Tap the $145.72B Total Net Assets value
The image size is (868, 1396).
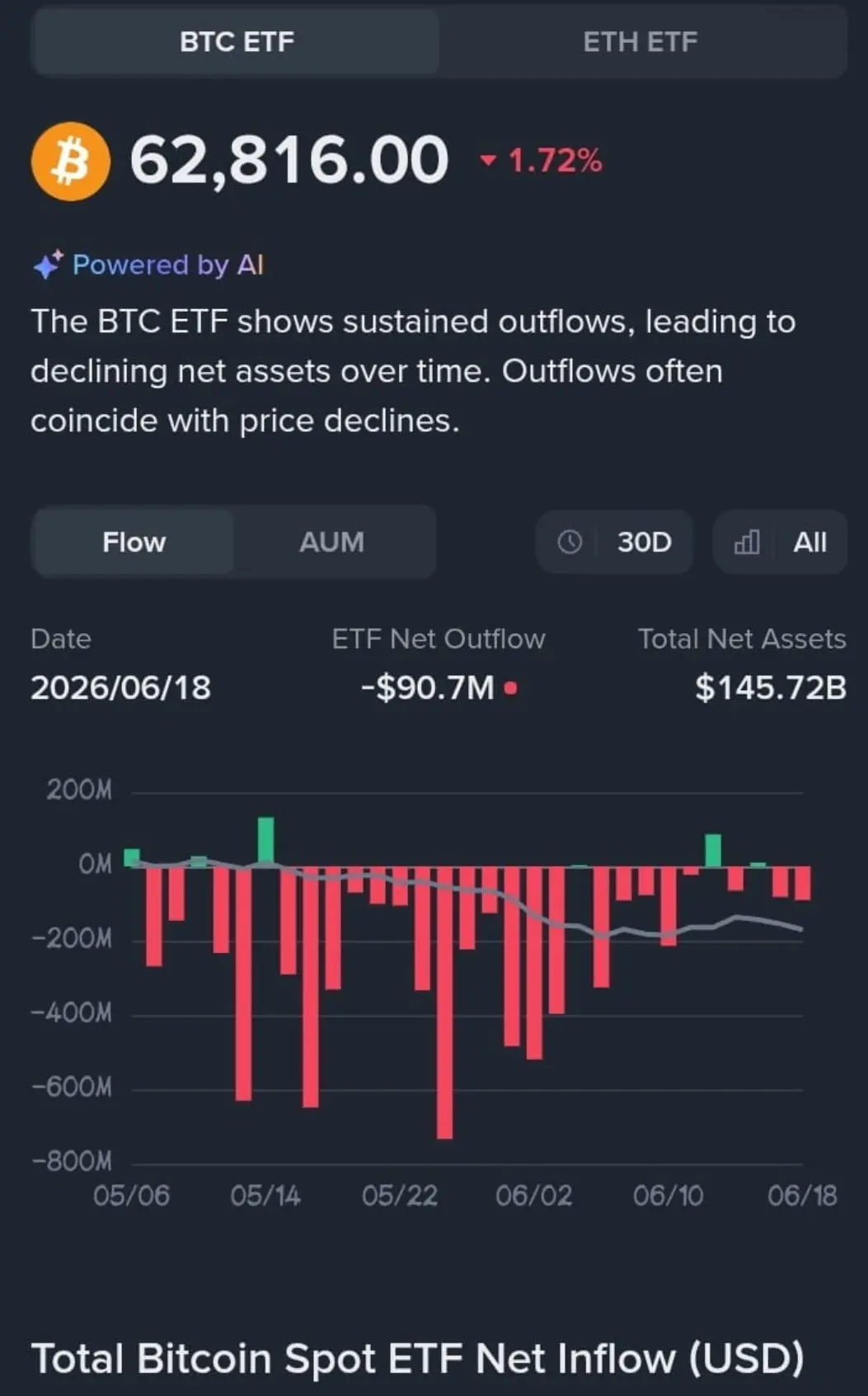tap(771, 688)
